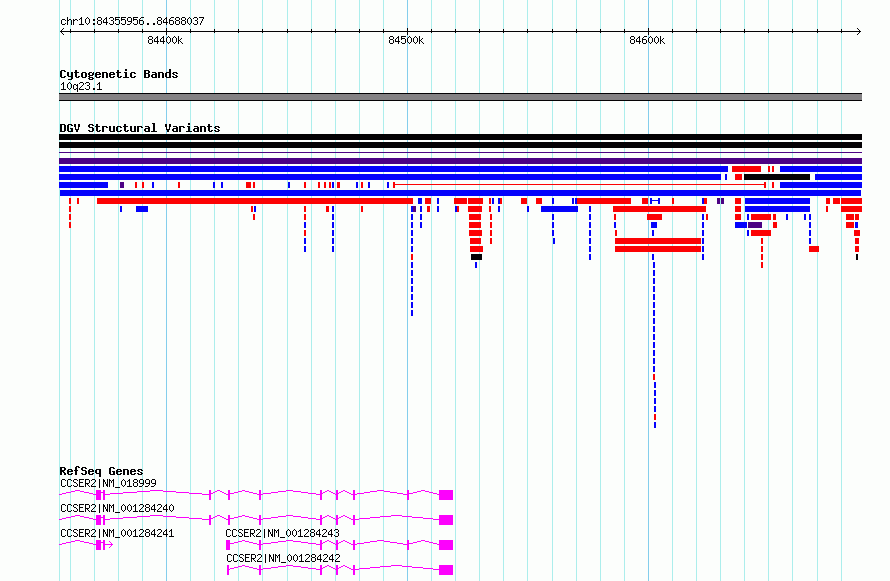Open the CCSER2|NM_018999 gene label

(x=108, y=483)
